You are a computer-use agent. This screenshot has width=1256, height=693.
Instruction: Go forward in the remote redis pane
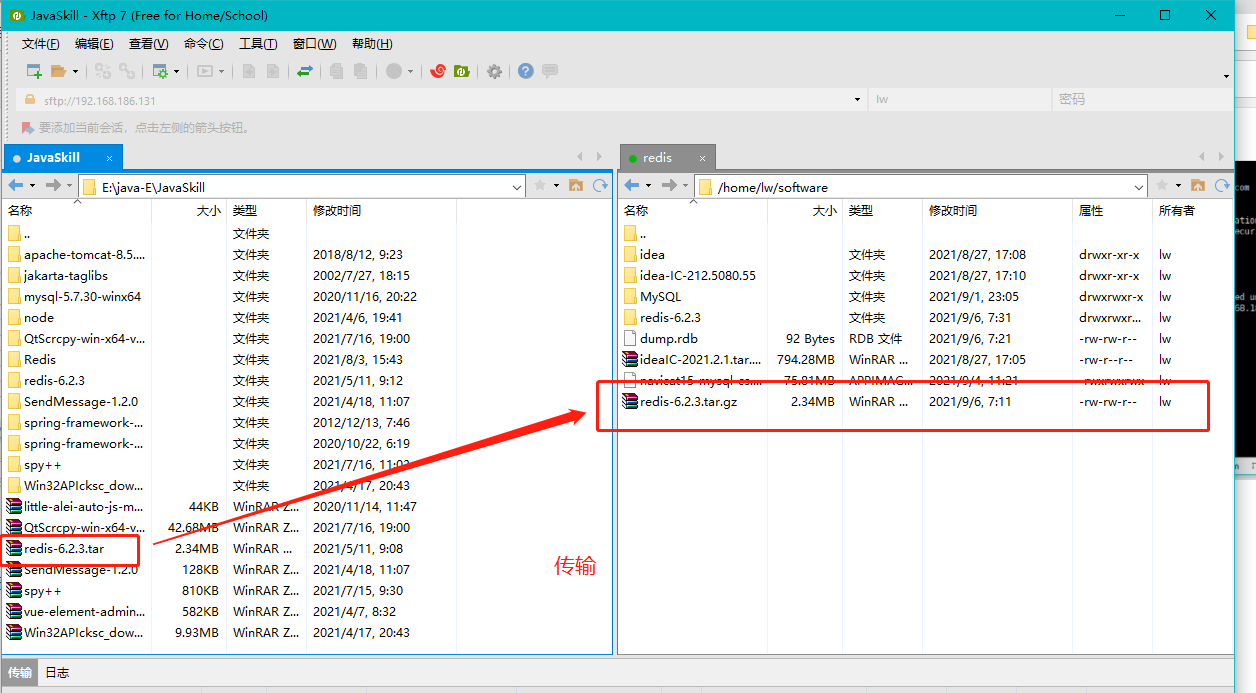[670, 186]
